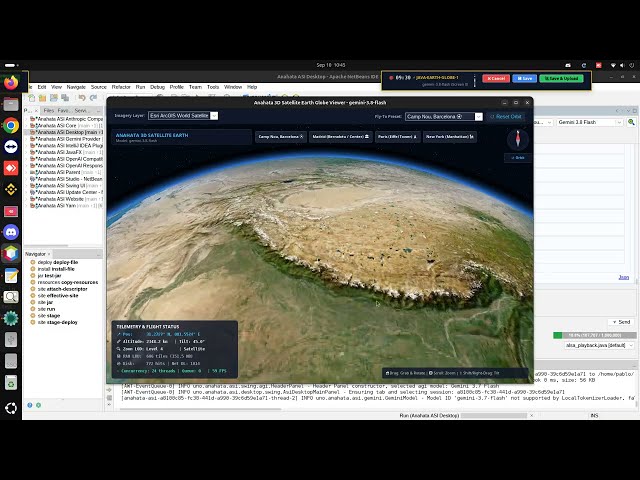Fly to Camp Nou, Barcelona preset button
The height and width of the screenshot is (480, 640).
pos(281,137)
